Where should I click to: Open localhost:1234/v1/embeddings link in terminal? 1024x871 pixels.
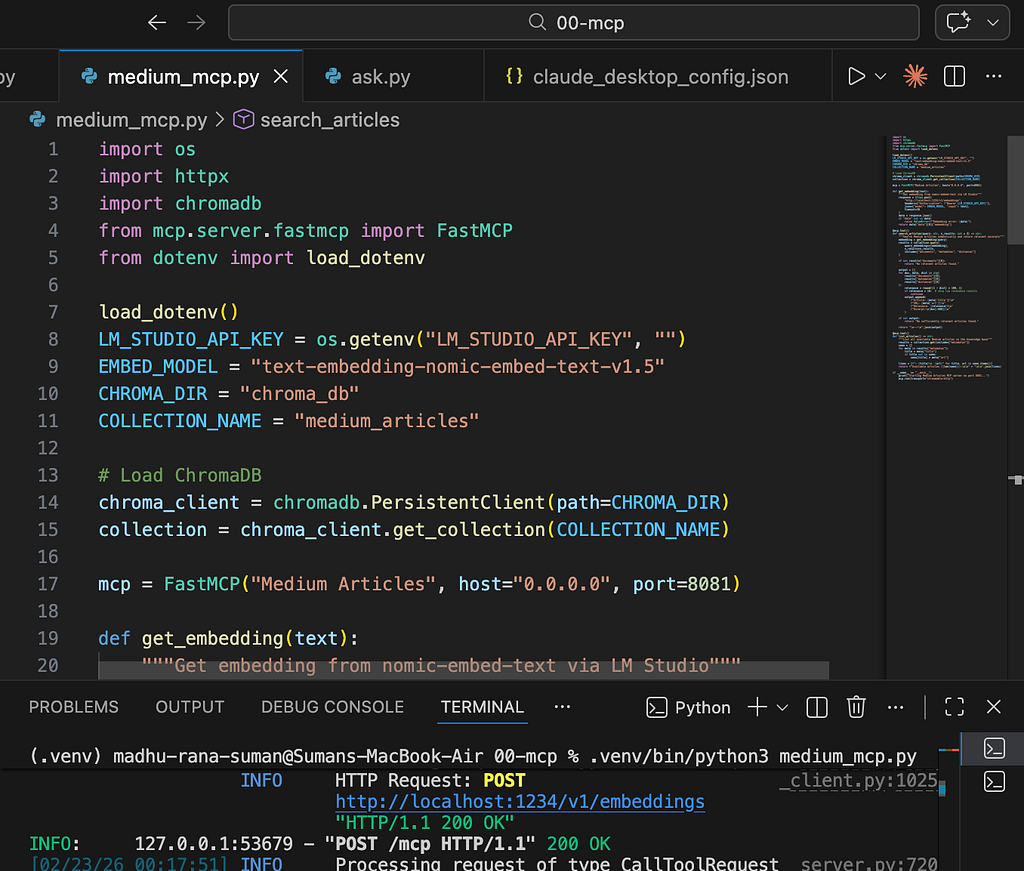pos(520,802)
